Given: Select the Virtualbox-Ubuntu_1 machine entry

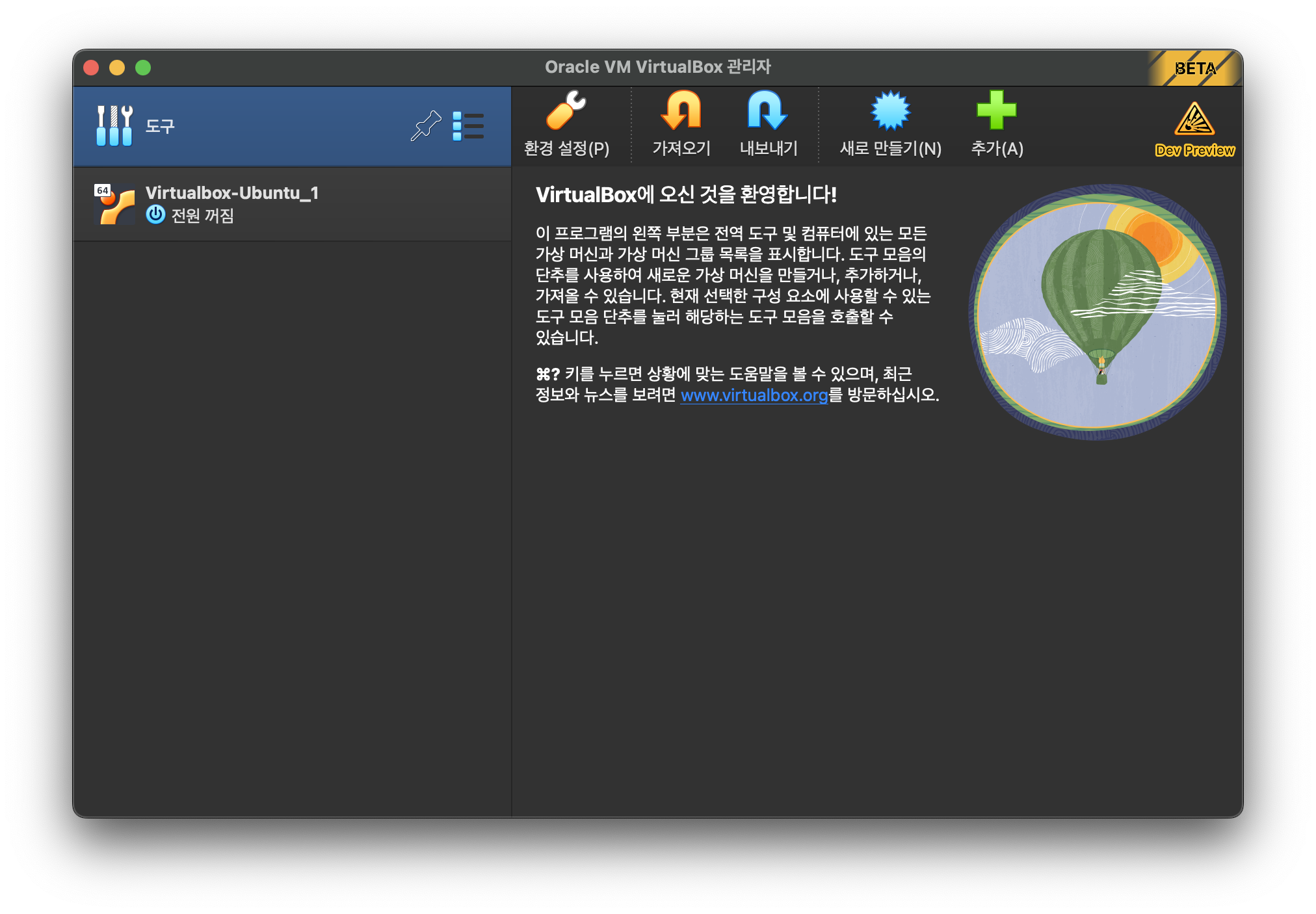Looking at the screenshot, I should [x=293, y=204].
